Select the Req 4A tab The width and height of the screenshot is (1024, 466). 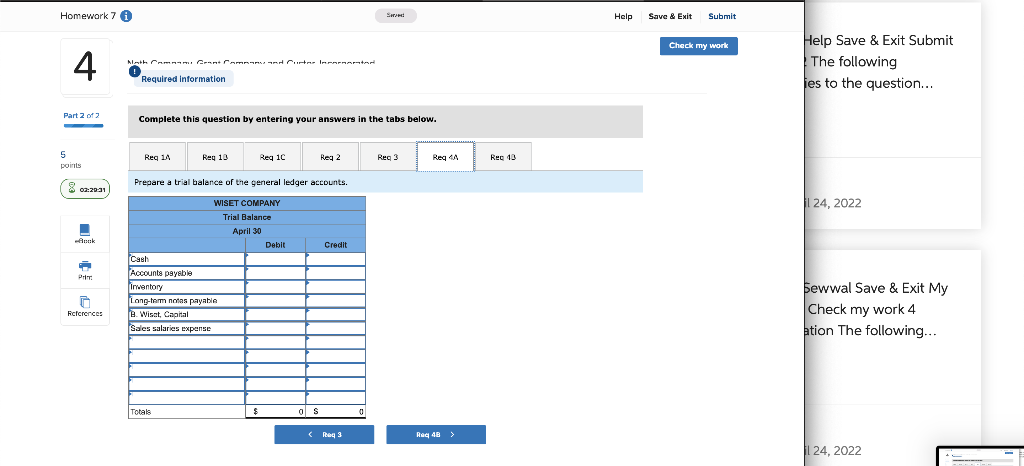click(446, 157)
